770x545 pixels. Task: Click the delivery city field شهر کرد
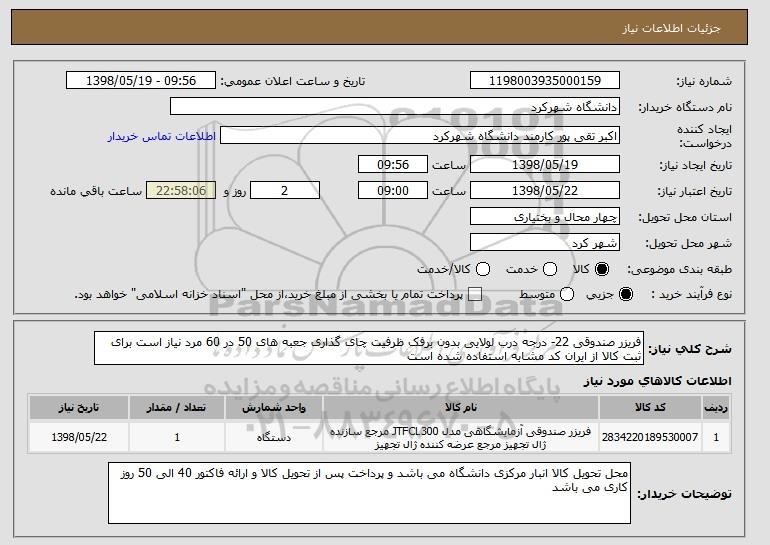pyautogui.click(x=545, y=243)
